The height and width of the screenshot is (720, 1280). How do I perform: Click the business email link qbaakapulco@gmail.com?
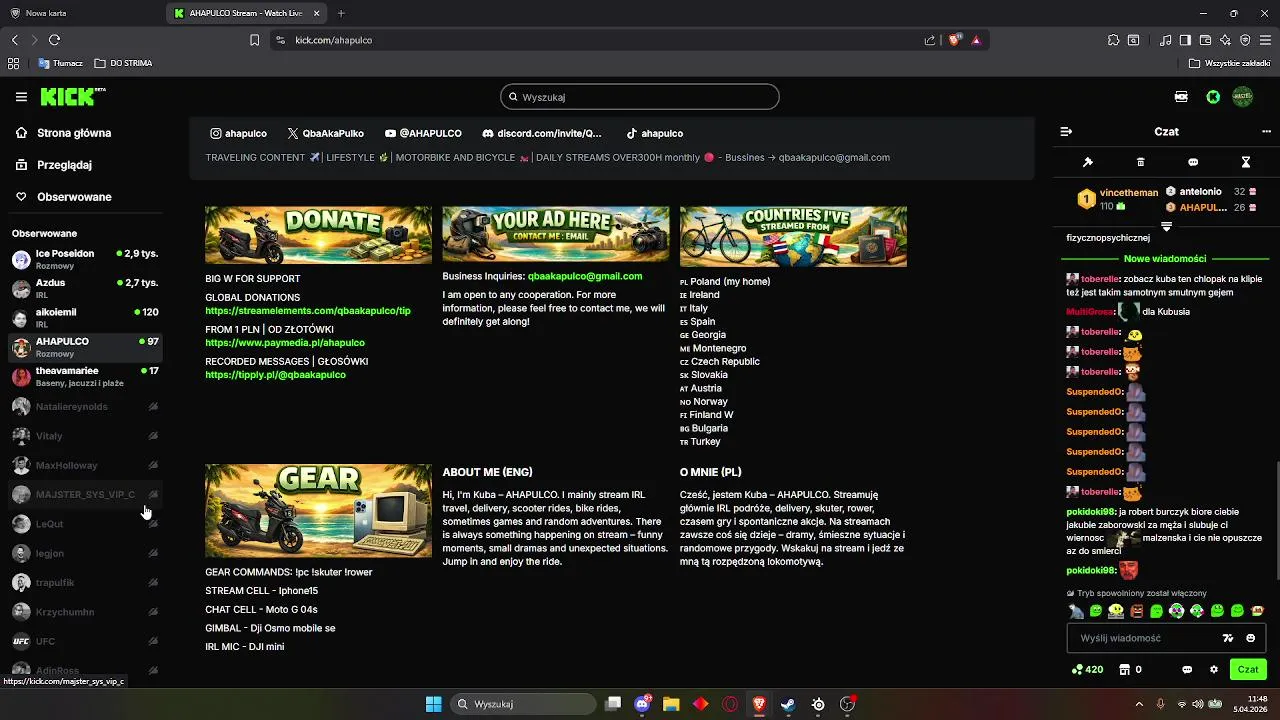pyautogui.click(x=585, y=276)
